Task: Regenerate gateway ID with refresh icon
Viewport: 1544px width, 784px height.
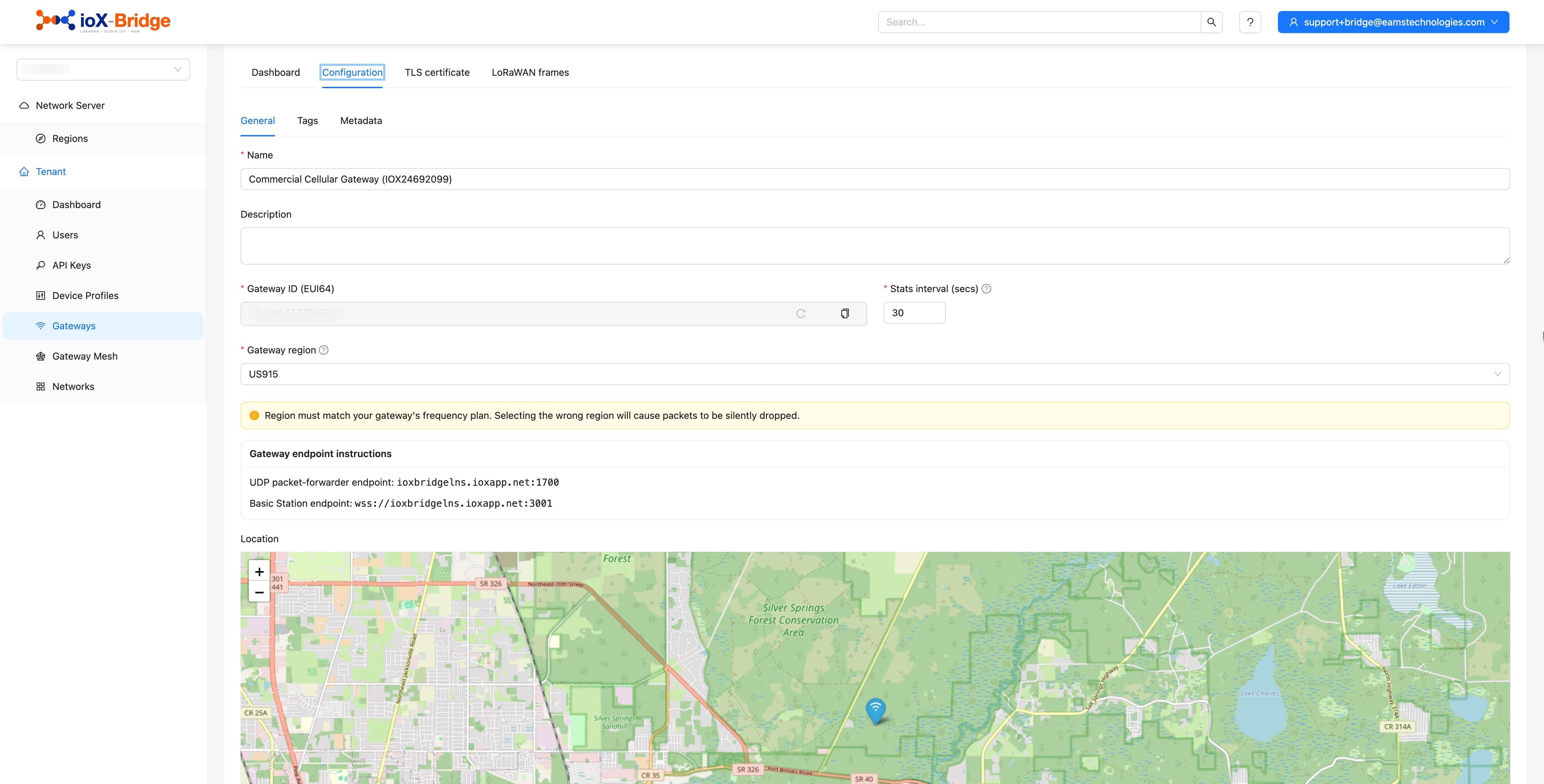Action: (x=801, y=313)
